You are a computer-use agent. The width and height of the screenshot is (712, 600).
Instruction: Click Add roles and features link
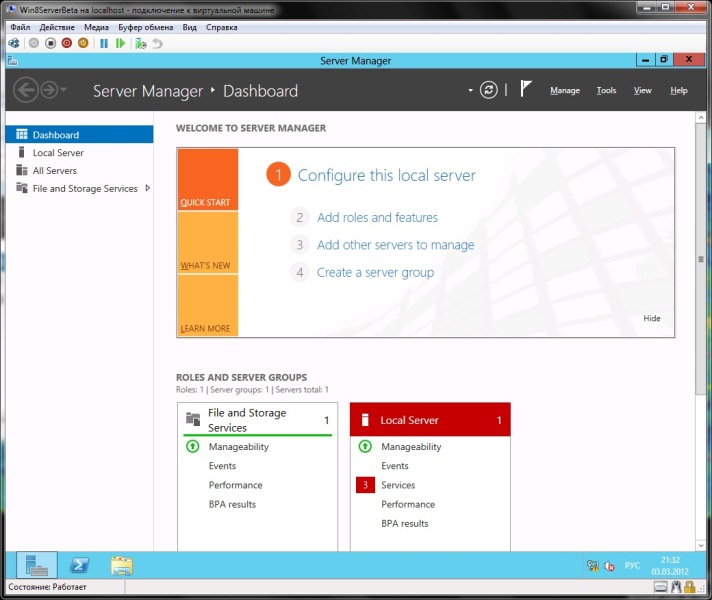[x=377, y=217]
